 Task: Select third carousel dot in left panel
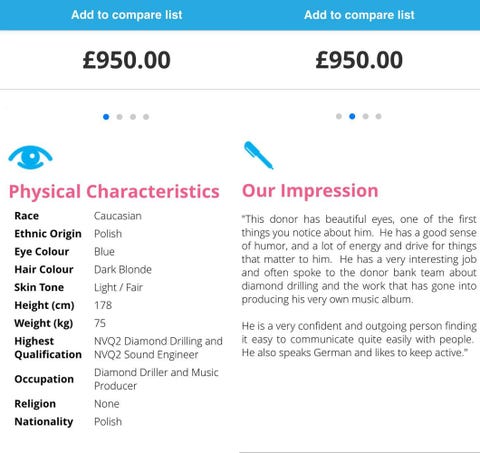tap(133, 117)
